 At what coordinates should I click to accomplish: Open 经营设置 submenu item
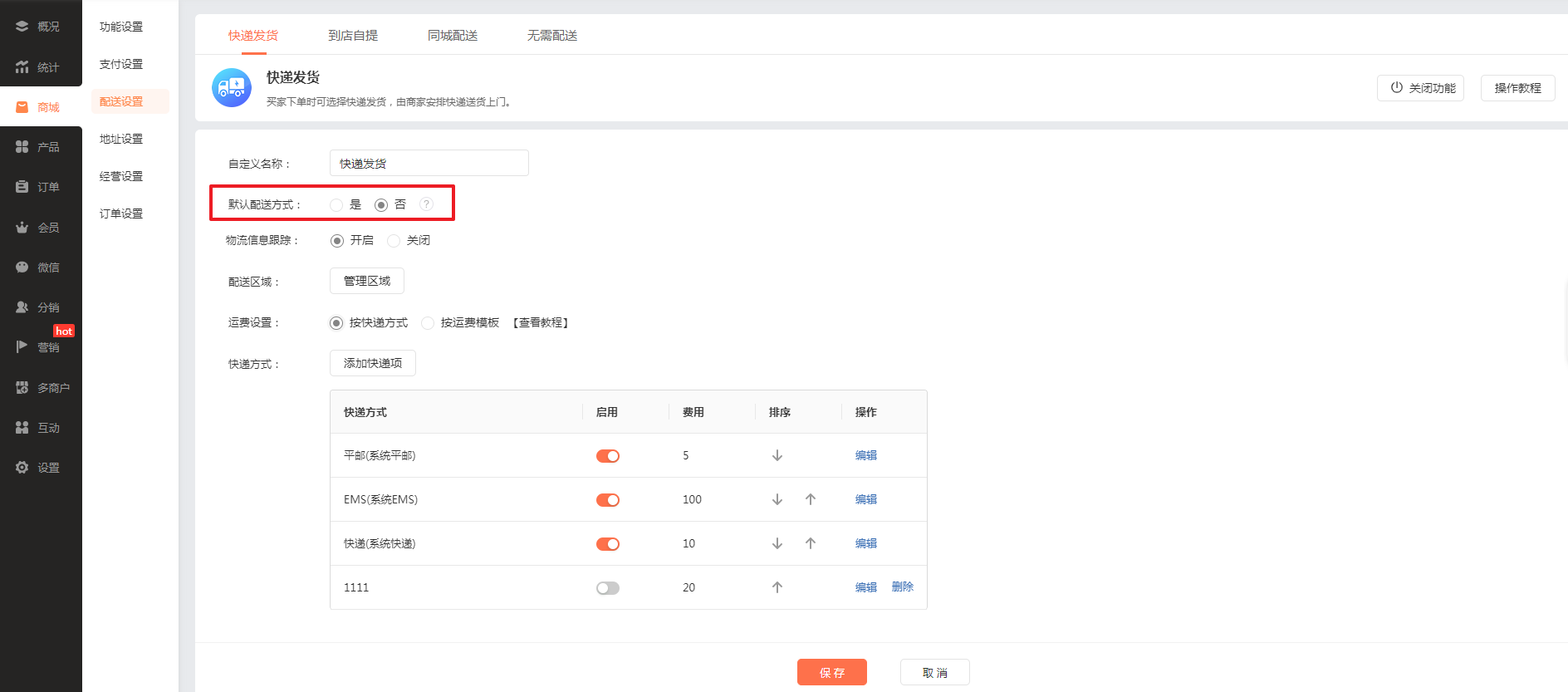coord(121,176)
